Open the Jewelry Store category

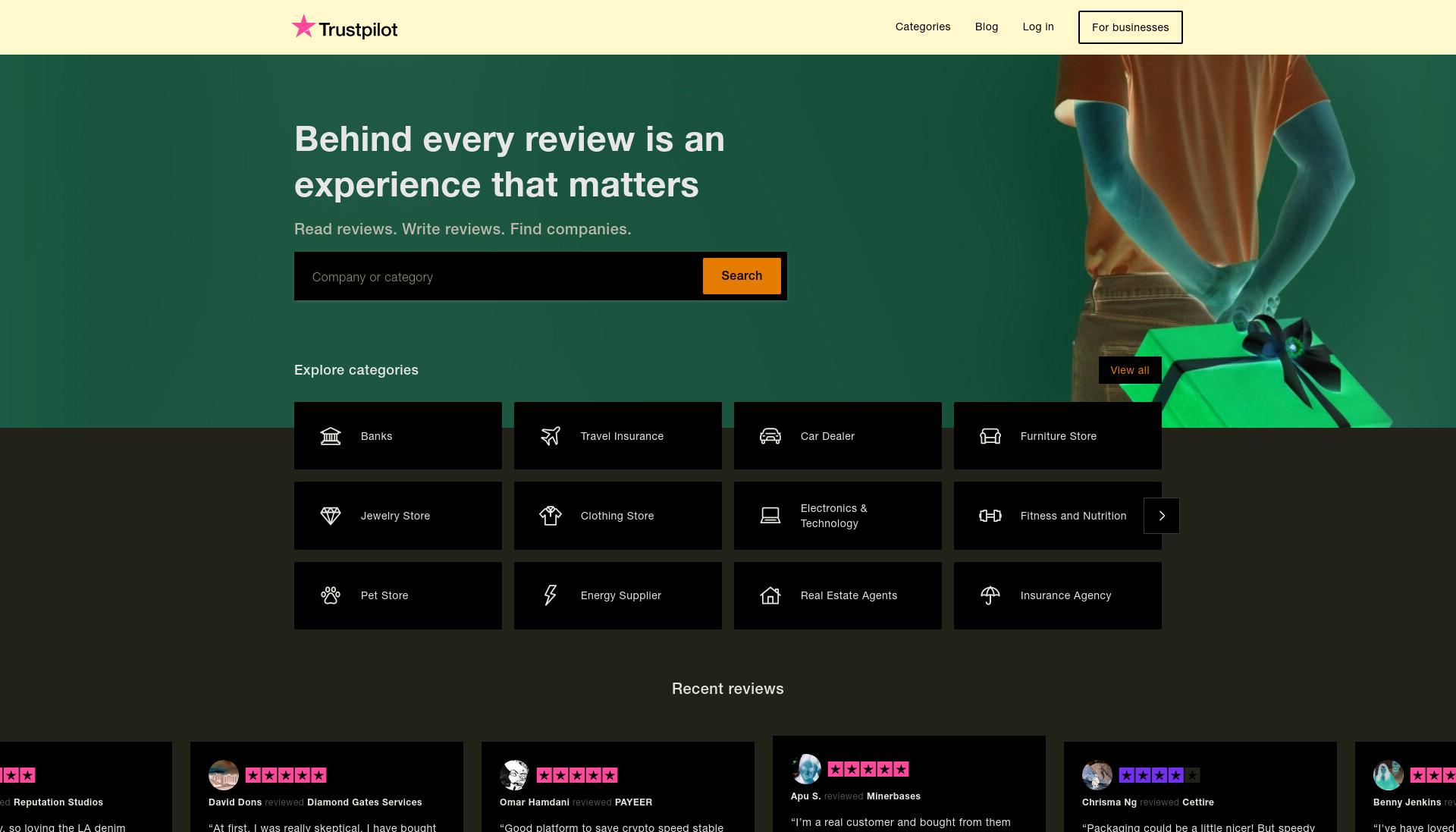[398, 516]
